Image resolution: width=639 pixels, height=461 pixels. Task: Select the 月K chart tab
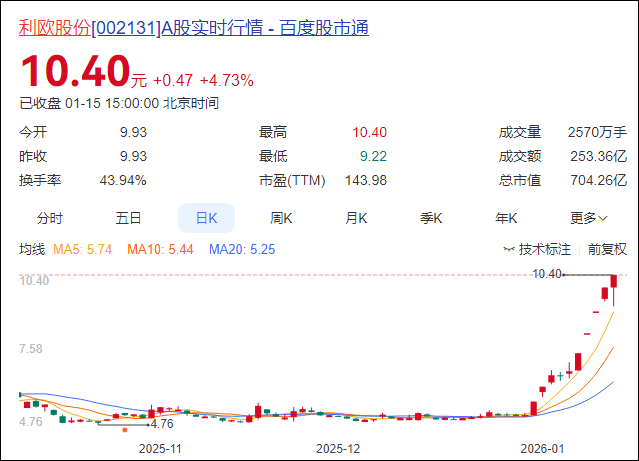(356, 218)
